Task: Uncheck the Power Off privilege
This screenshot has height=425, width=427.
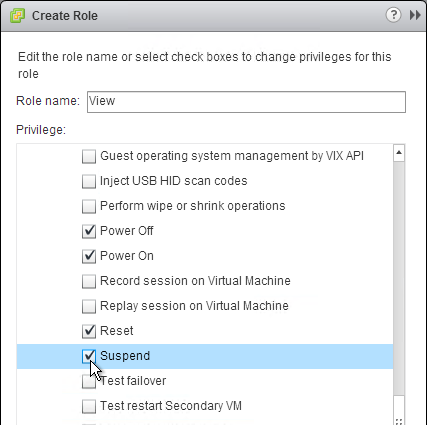Action: pyautogui.click(x=89, y=231)
